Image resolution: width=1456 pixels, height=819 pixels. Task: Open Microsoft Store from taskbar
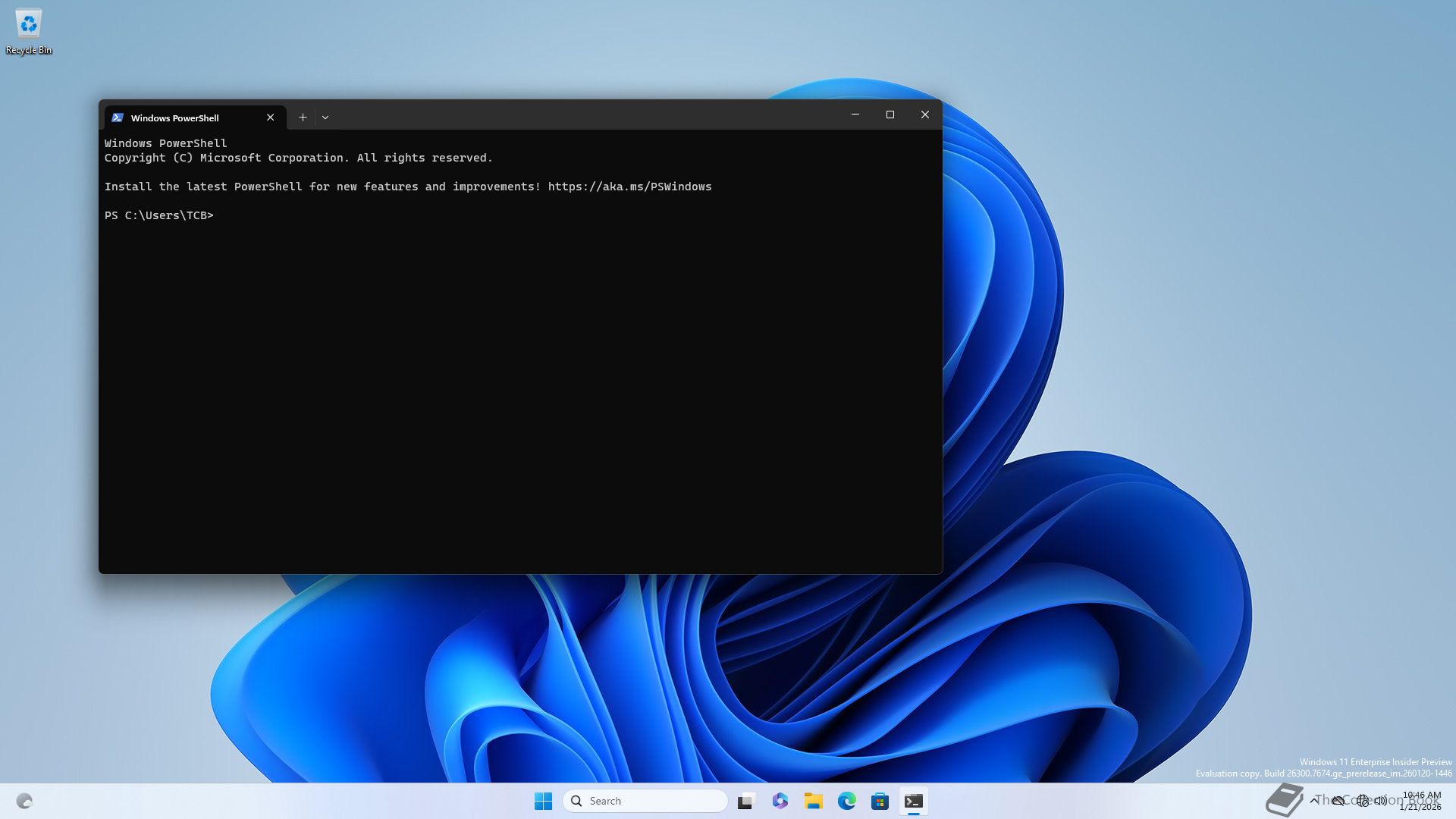click(880, 801)
